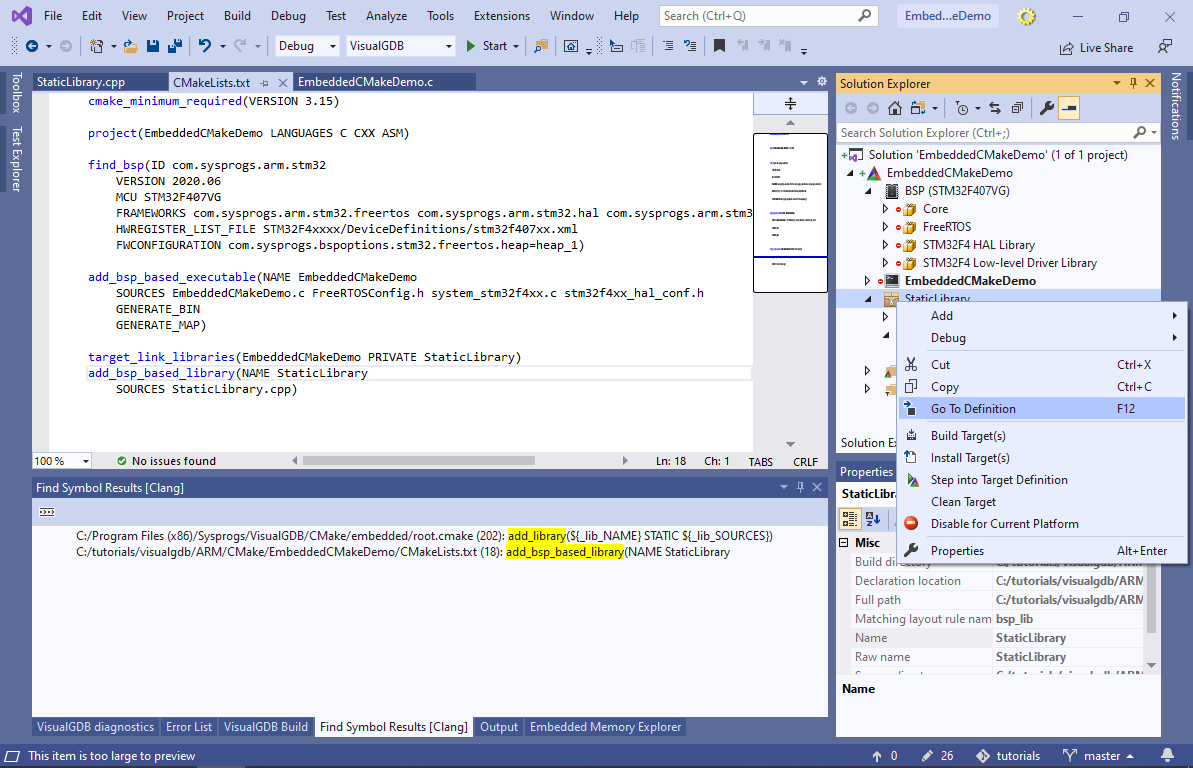Click the Search (Ctrl+Q) box
Image resolution: width=1193 pixels, height=768 pixels.
(768, 16)
